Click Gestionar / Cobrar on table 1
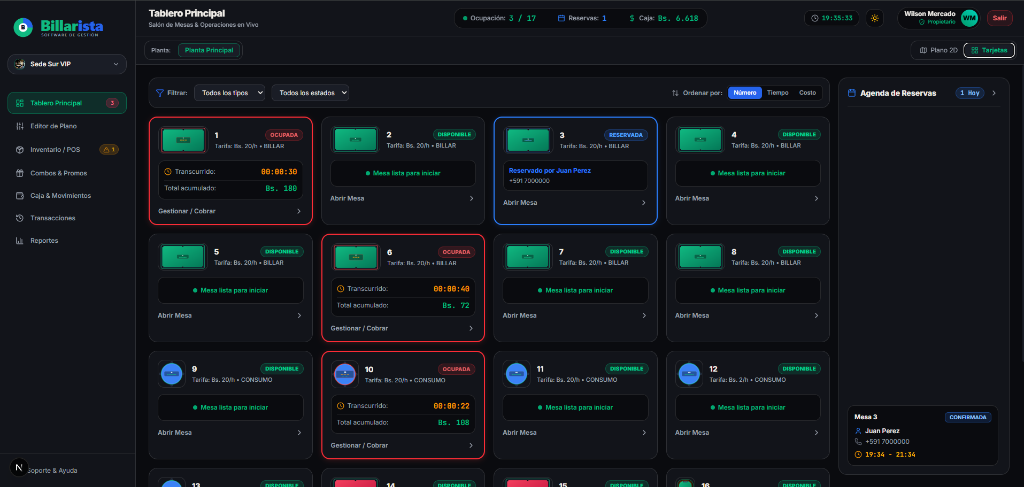Image resolution: width=1024 pixels, height=487 pixels. point(230,211)
